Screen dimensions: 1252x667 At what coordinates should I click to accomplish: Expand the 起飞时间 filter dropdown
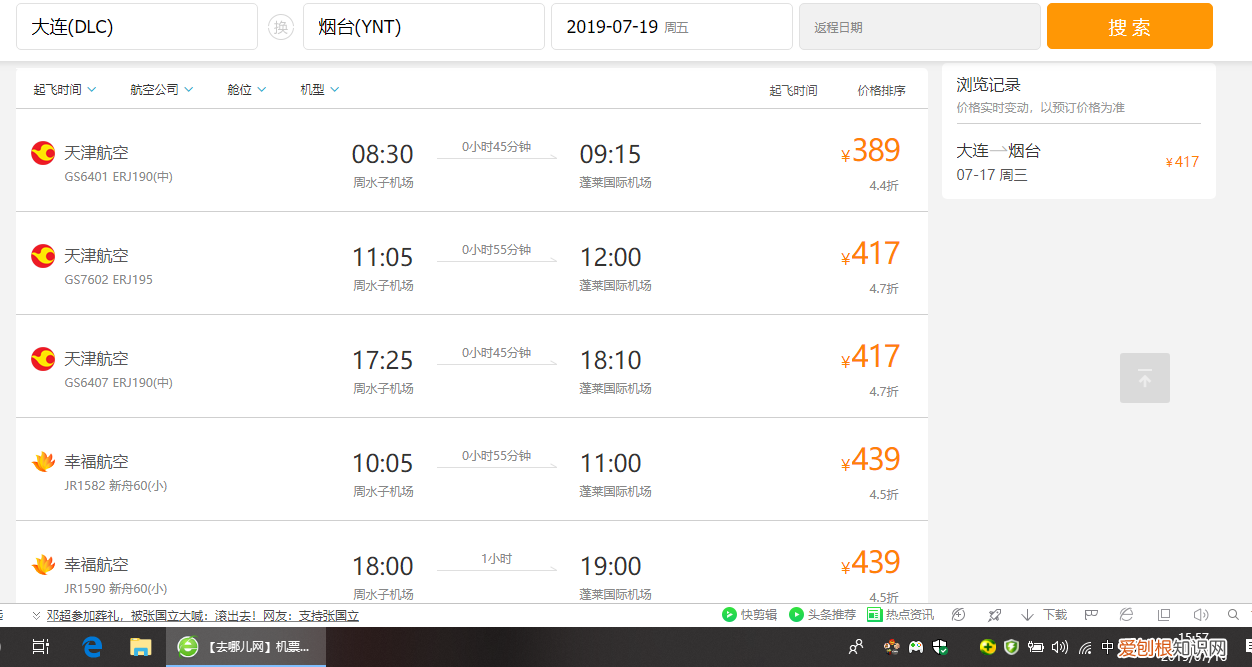65,89
